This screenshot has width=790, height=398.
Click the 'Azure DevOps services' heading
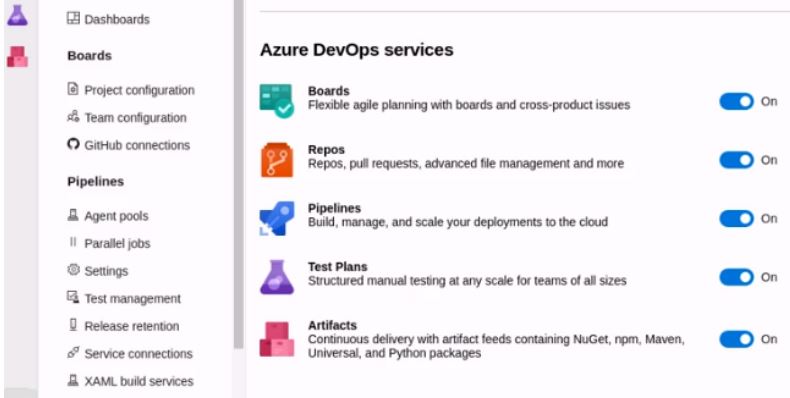coord(357,50)
